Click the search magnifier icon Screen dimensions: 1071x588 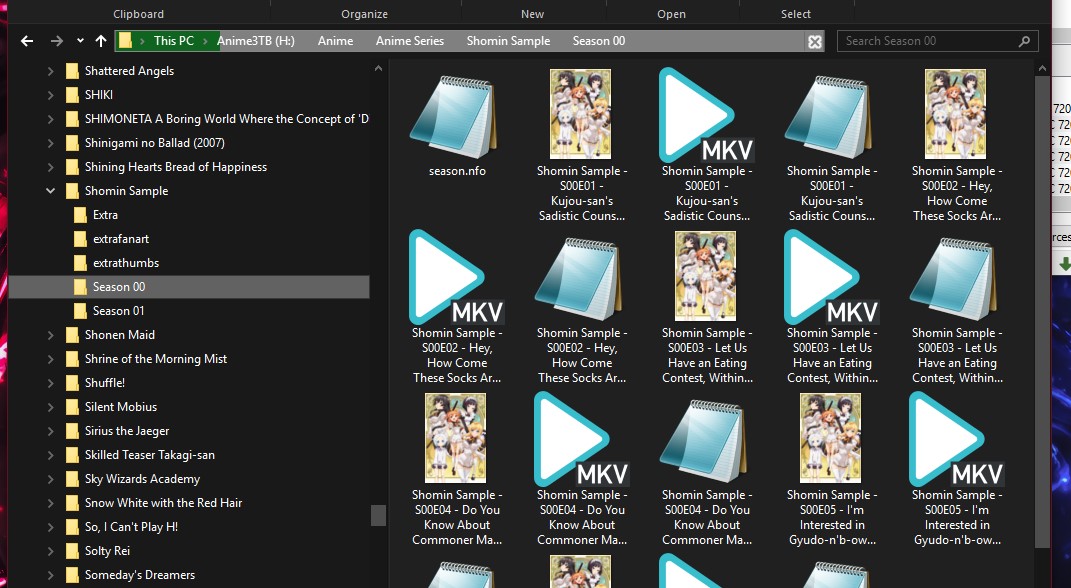tap(1024, 42)
